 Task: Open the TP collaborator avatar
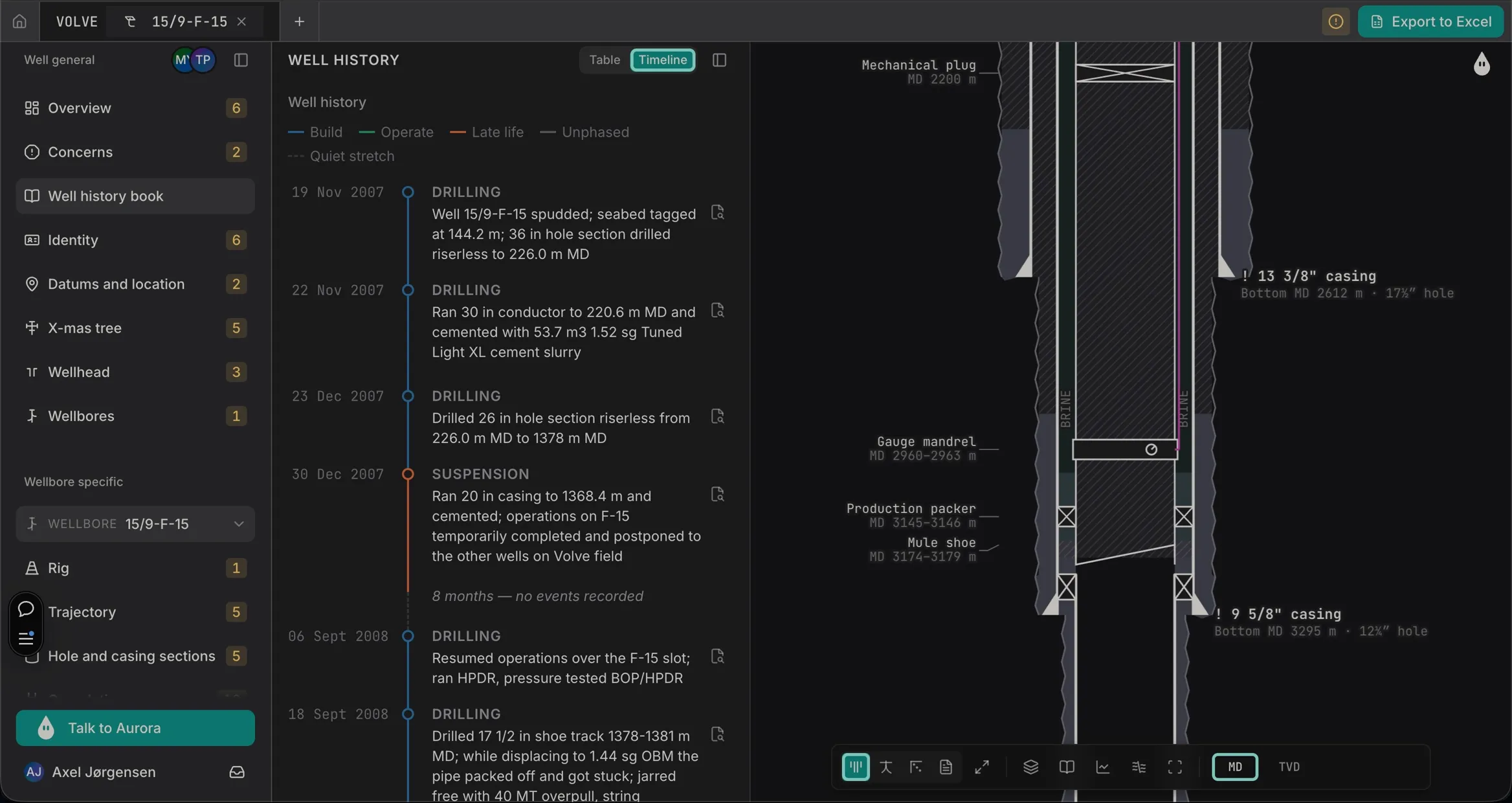tap(203, 60)
